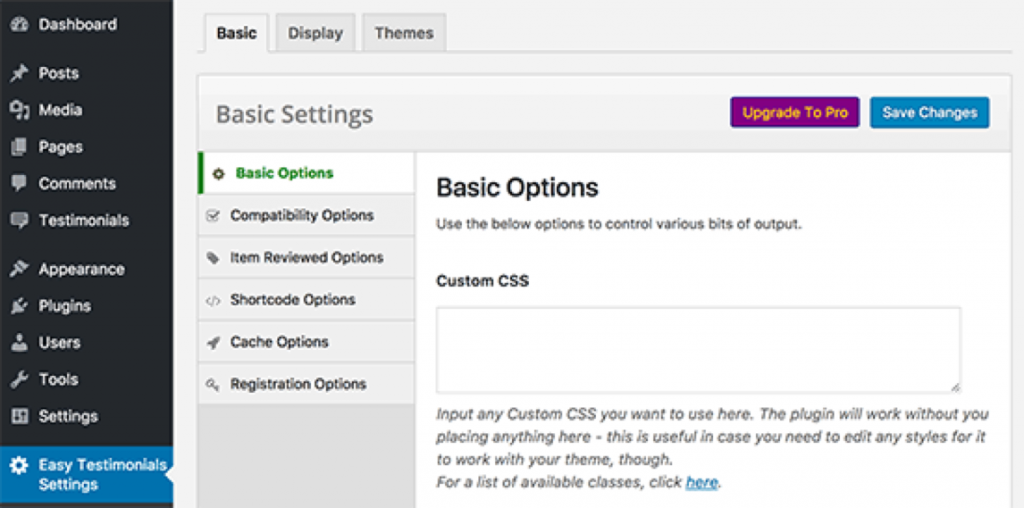
Task: Click the 'Custom CSS' field label
Action: [483, 281]
